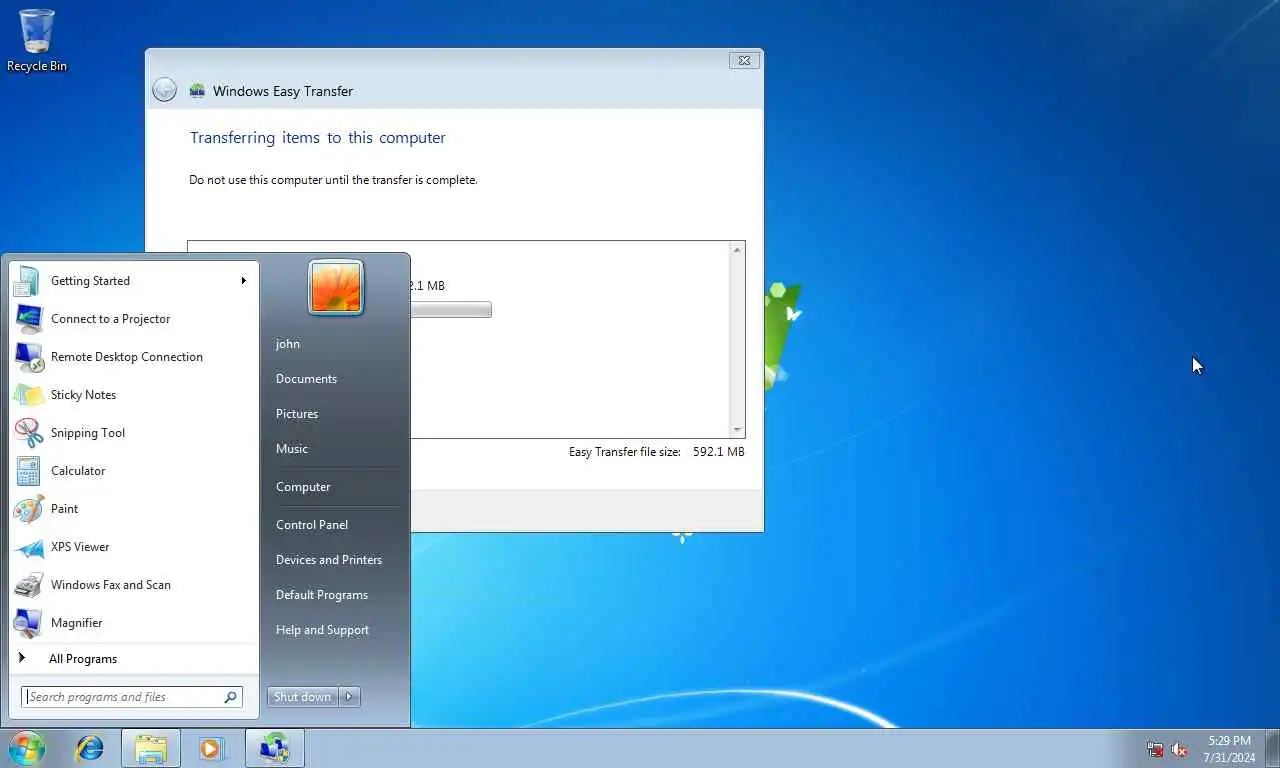This screenshot has width=1280, height=768.
Task: Open Devices and Printers
Action: coord(329,560)
